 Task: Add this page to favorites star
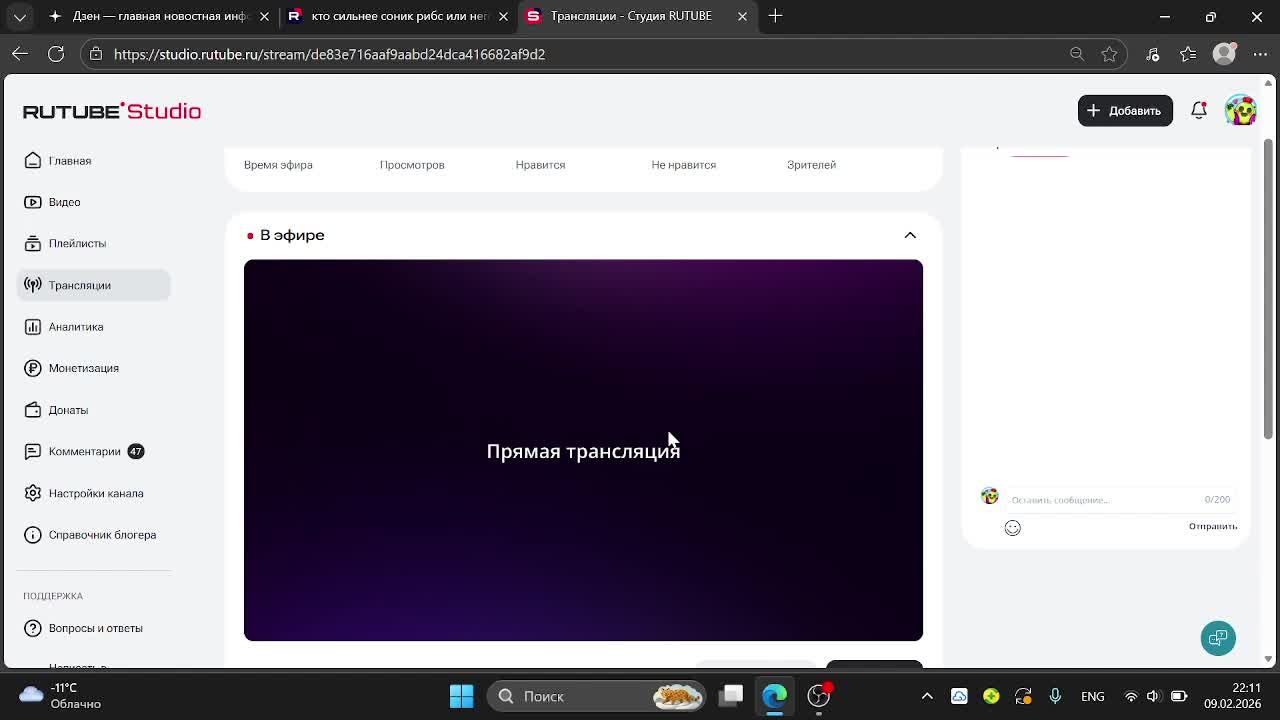[x=1109, y=54]
